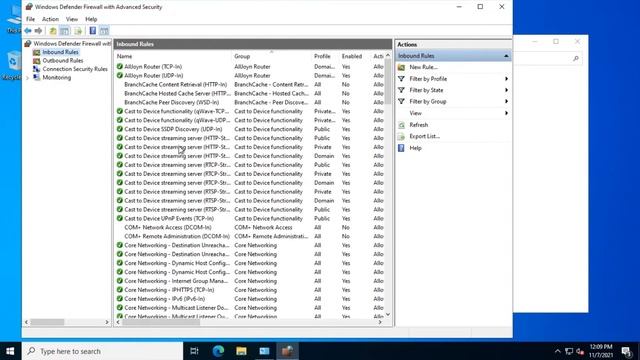The height and width of the screenshot is (360, 640).
Task: Click the Refresh icon in Actions pane
Action: coord(401,125)
